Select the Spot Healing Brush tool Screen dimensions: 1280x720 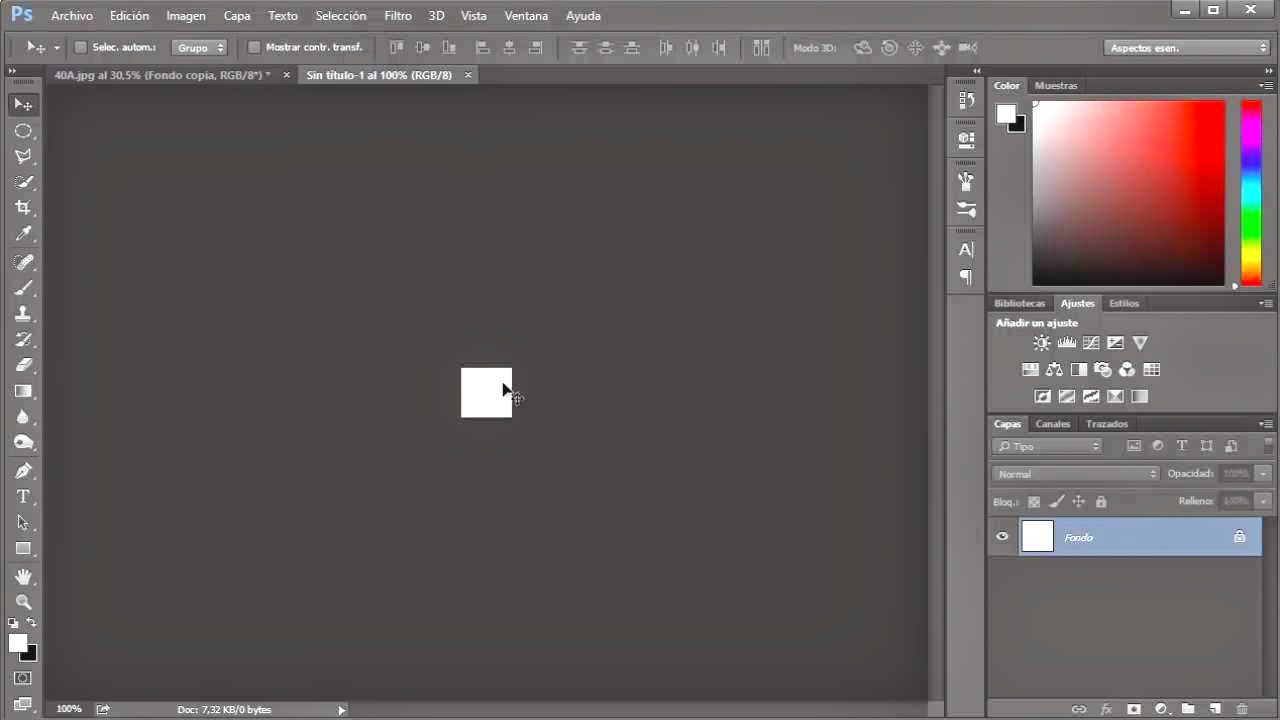click(x=23, y=262)
